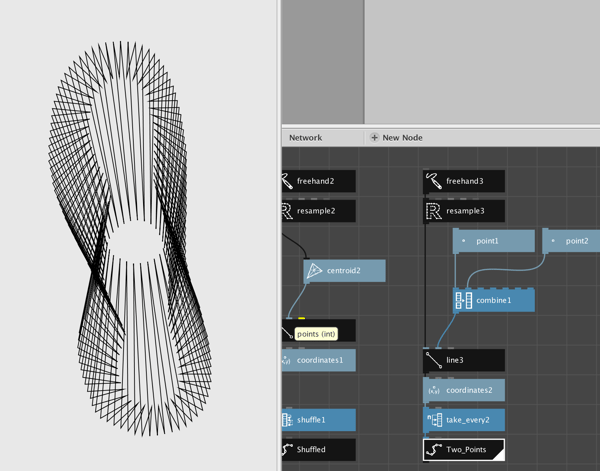This screenshot has width=600, height=471.
Task: Click the freehand3 node pen icon
Action: [x=434, y=181]
